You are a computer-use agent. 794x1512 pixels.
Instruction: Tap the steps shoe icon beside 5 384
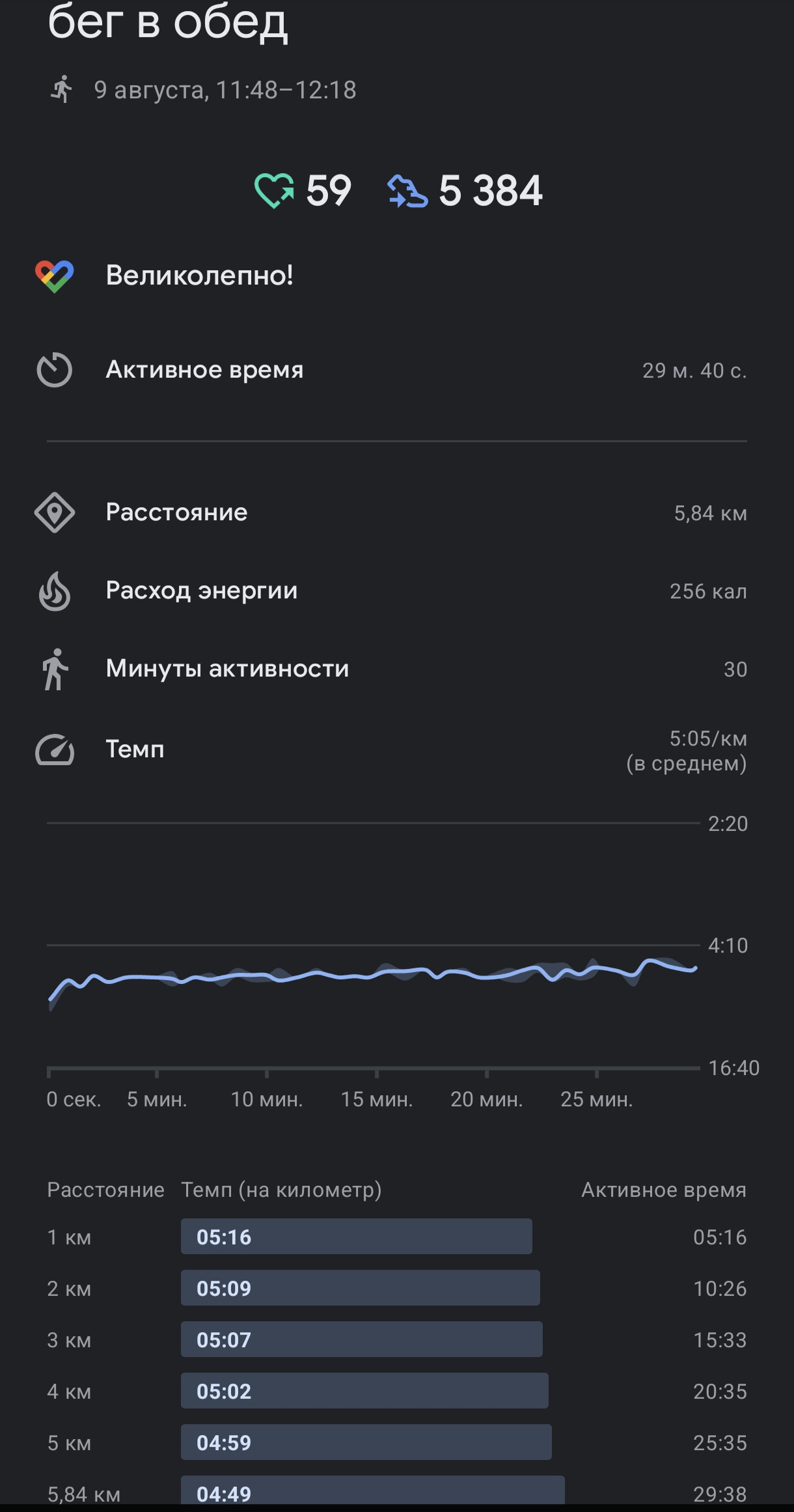(407, 191)
